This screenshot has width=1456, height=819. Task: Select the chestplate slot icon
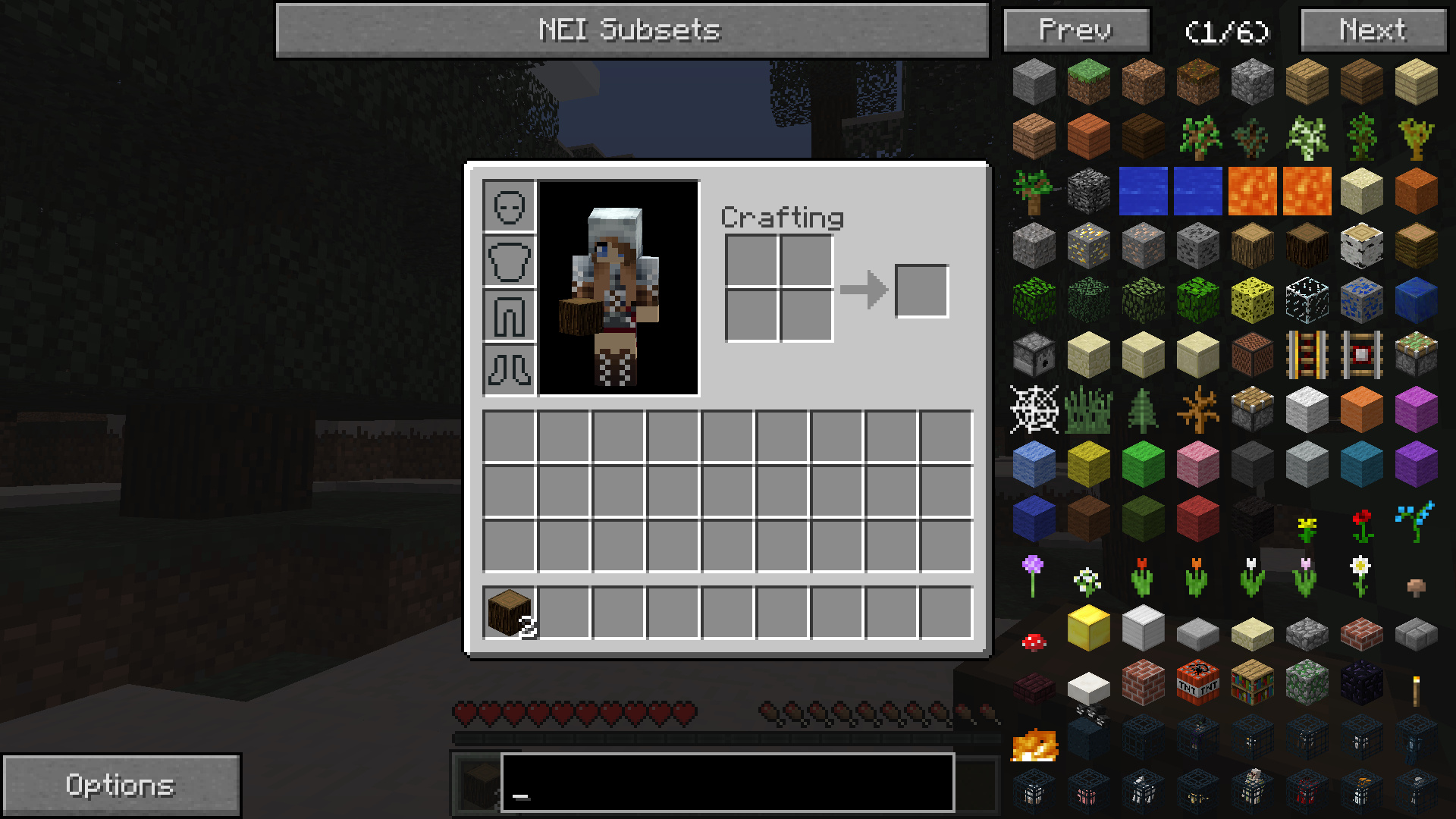click(x=509, y=259)
